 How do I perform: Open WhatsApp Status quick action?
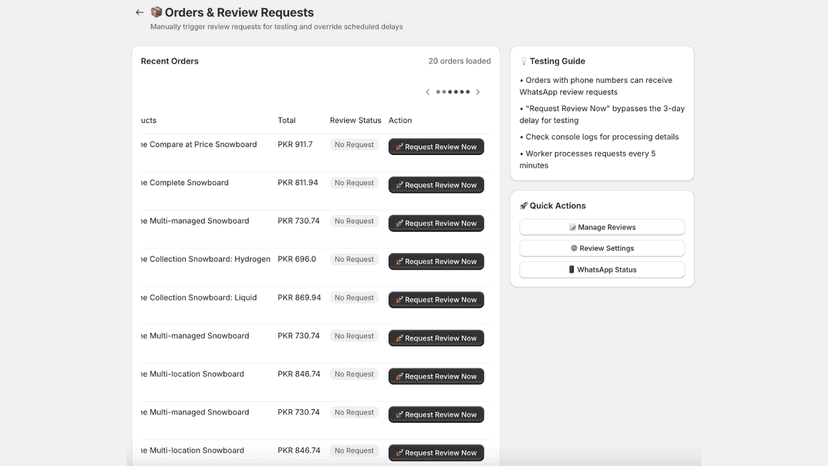pyautogui.click(x=602, y=269)
